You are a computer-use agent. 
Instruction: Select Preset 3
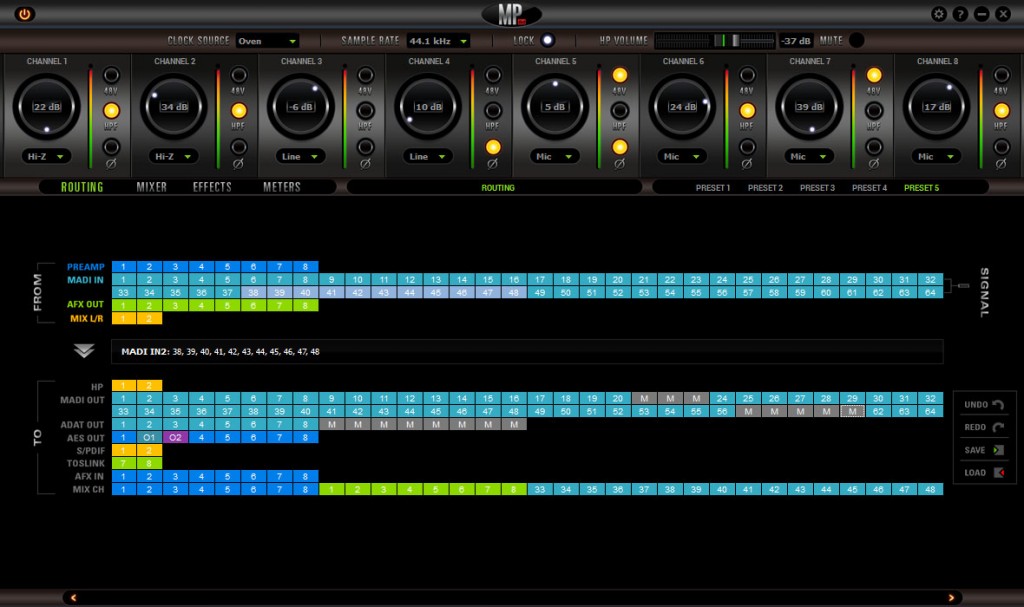817,188
